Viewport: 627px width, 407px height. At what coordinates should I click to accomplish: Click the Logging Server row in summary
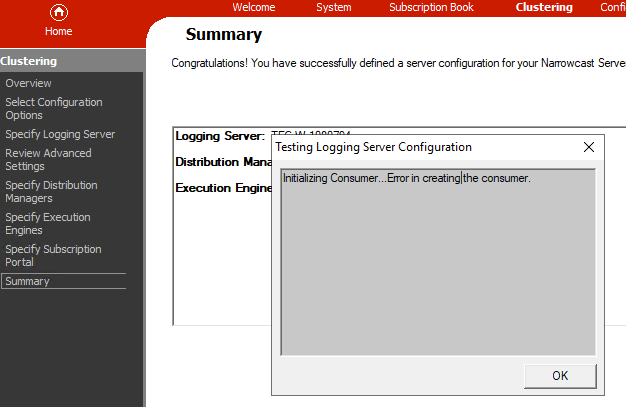click(220, 136)
